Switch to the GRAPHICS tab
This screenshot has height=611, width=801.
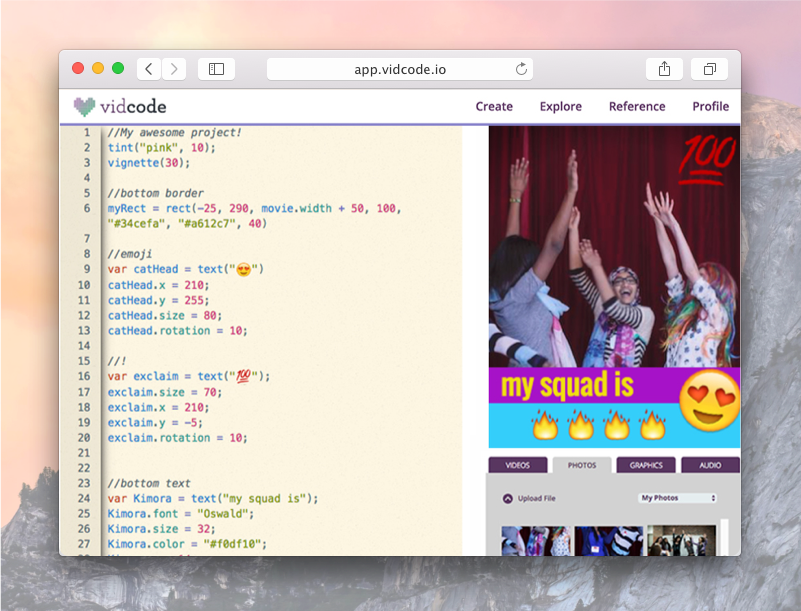645,464
